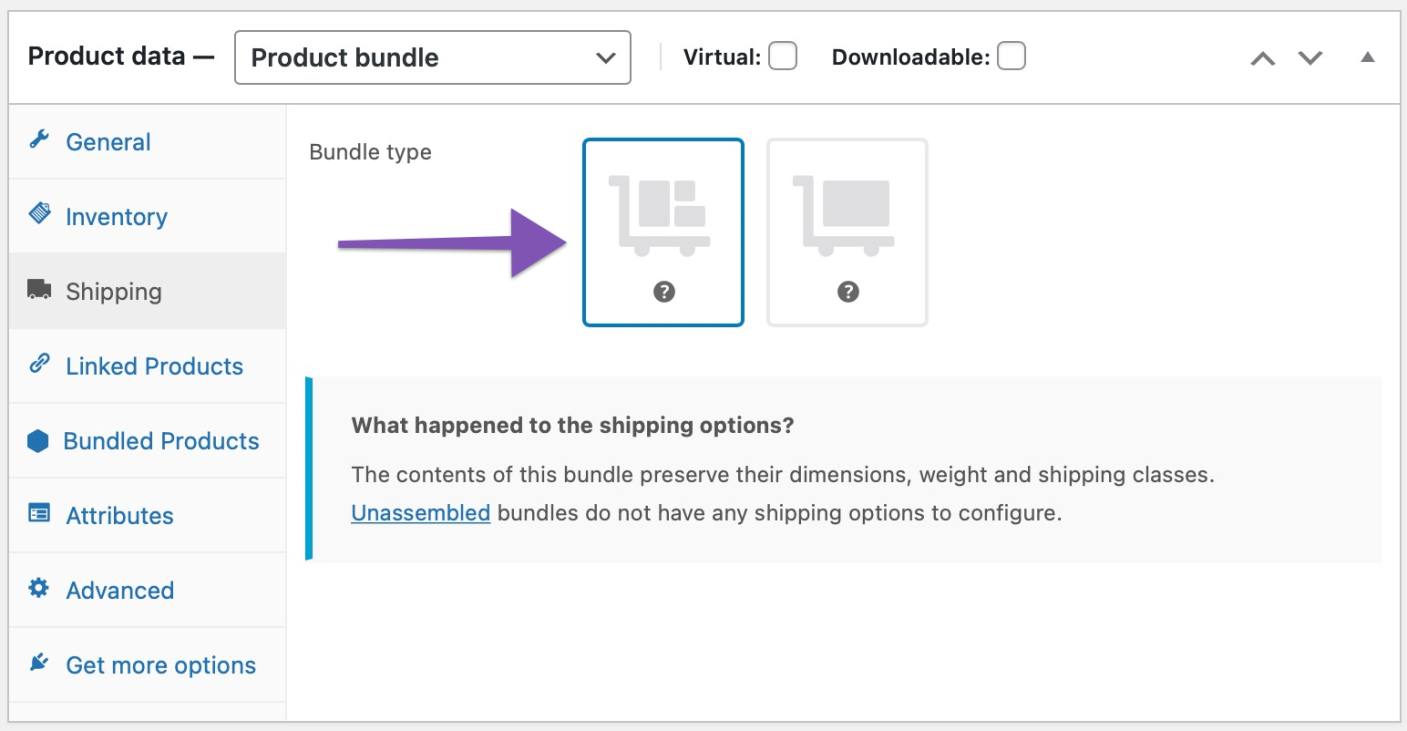Collapse the Product data panel
The height and width of the screenshot is (731, 1407).
(x=1369, y=57)
